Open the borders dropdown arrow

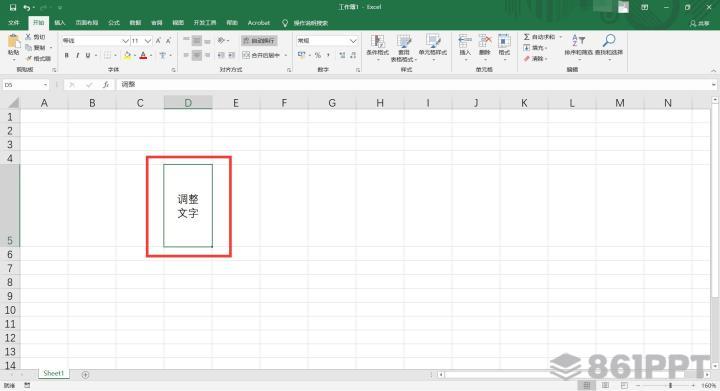click(x=115, y=56)
